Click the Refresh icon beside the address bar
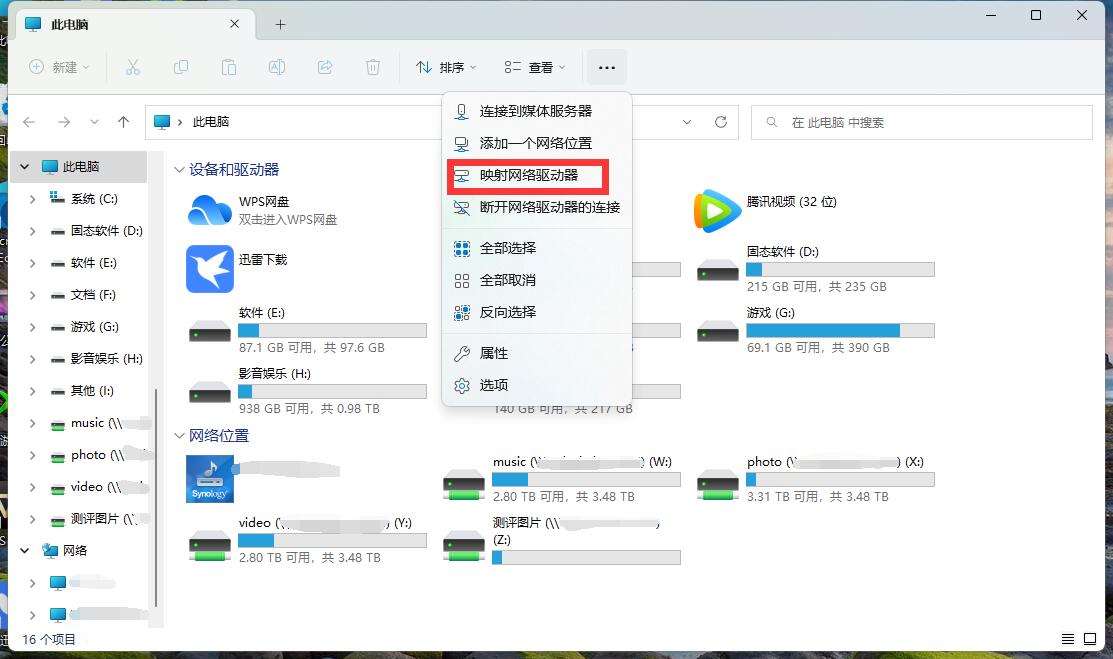The height and width of the screenshot is (659, 1113). pos(721,121)
